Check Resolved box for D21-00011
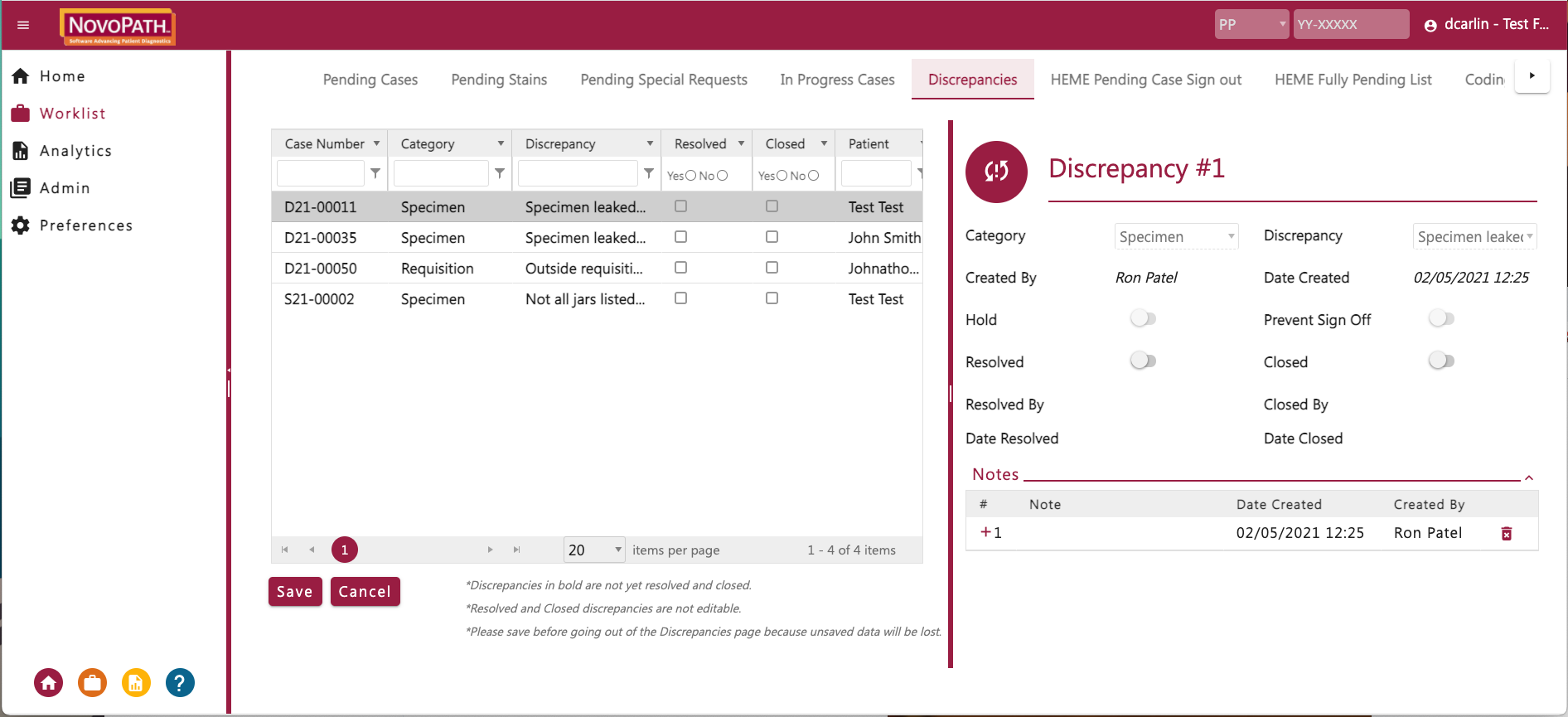The height and width of the screenshot is (717, 1568). (681, 206)
